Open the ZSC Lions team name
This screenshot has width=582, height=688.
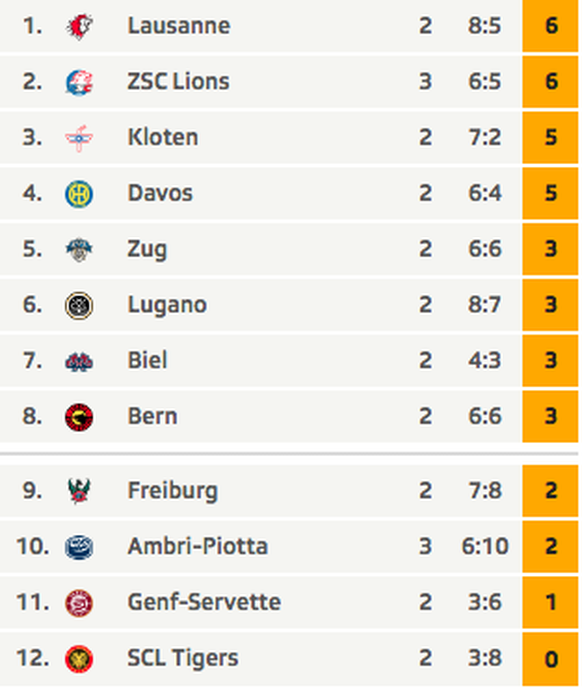tap(178, 81)
